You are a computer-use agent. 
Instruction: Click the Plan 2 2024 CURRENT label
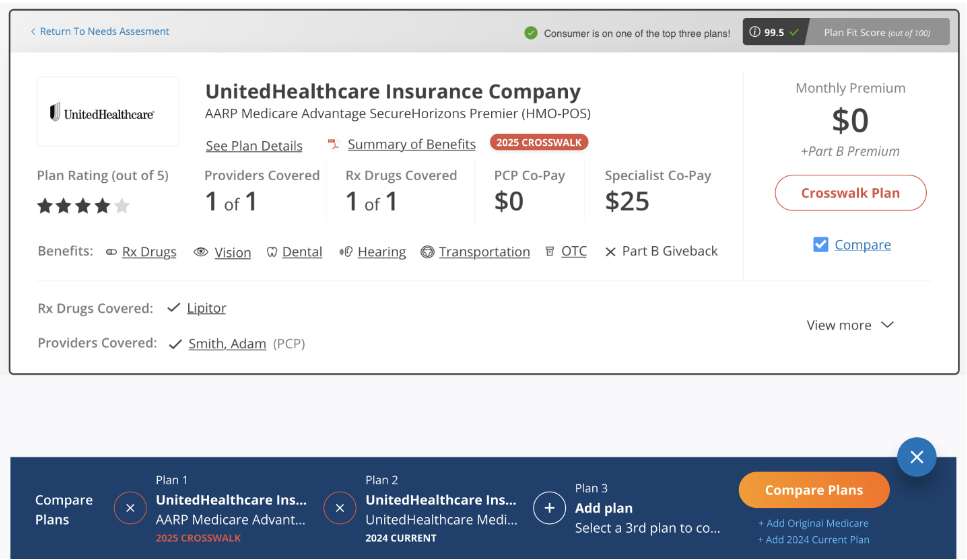coord(401,538)
